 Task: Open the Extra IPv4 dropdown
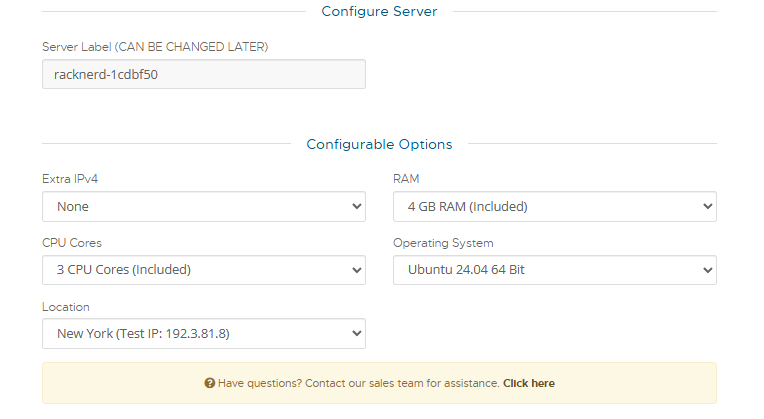203,207
